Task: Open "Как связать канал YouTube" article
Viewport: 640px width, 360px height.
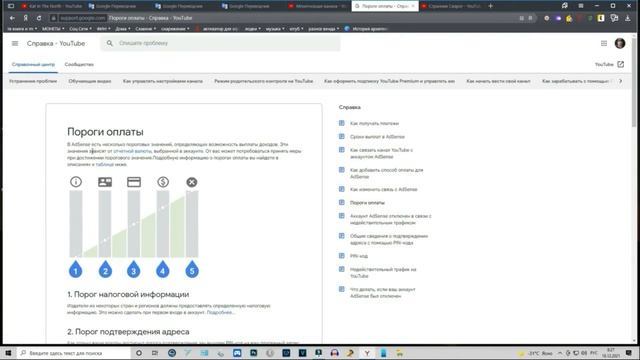Action: pyautogui.click(x=381, y=153)
